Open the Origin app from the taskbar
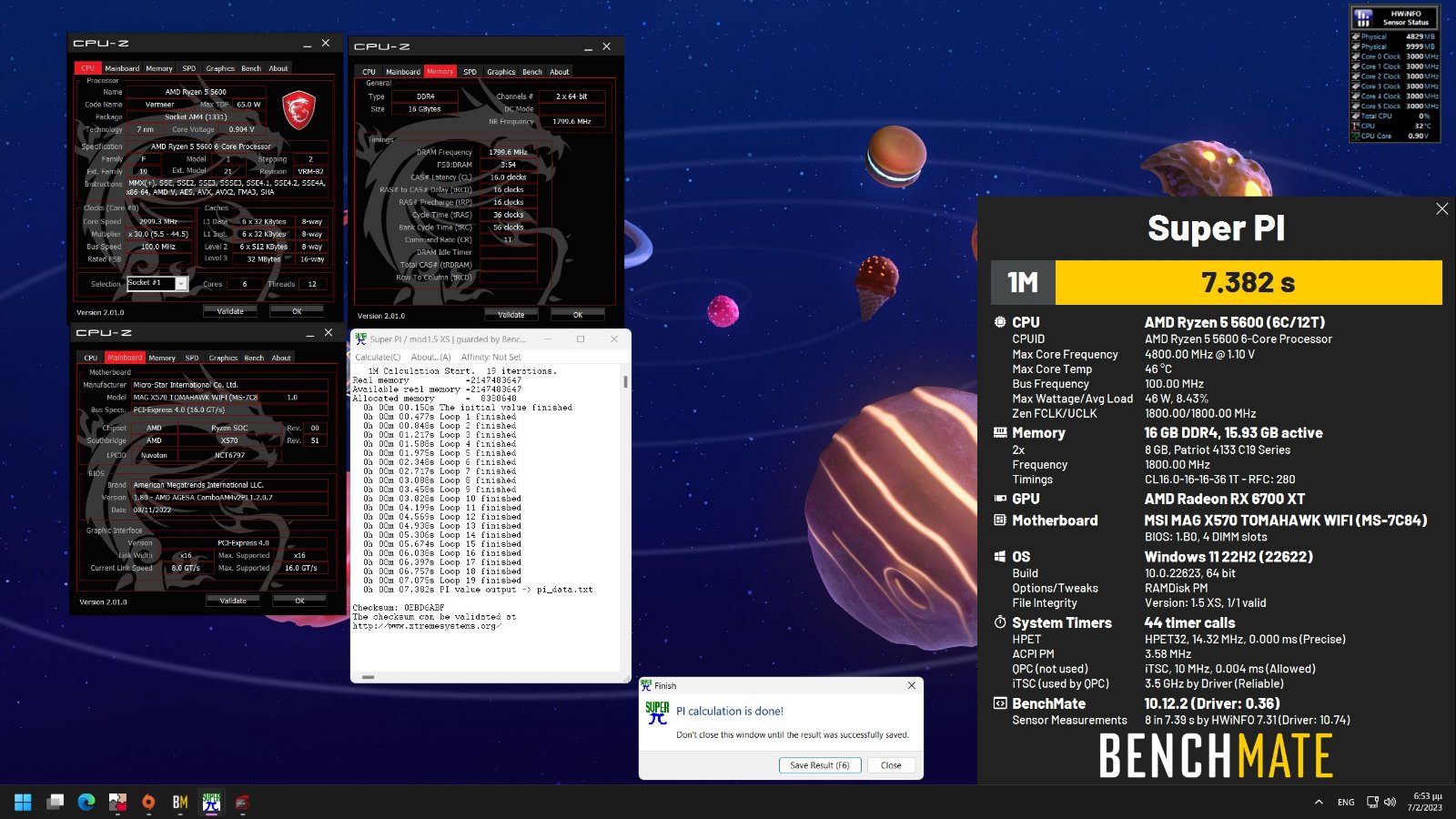The width and height of the screenshot is (1456, 819). [148, 802]
